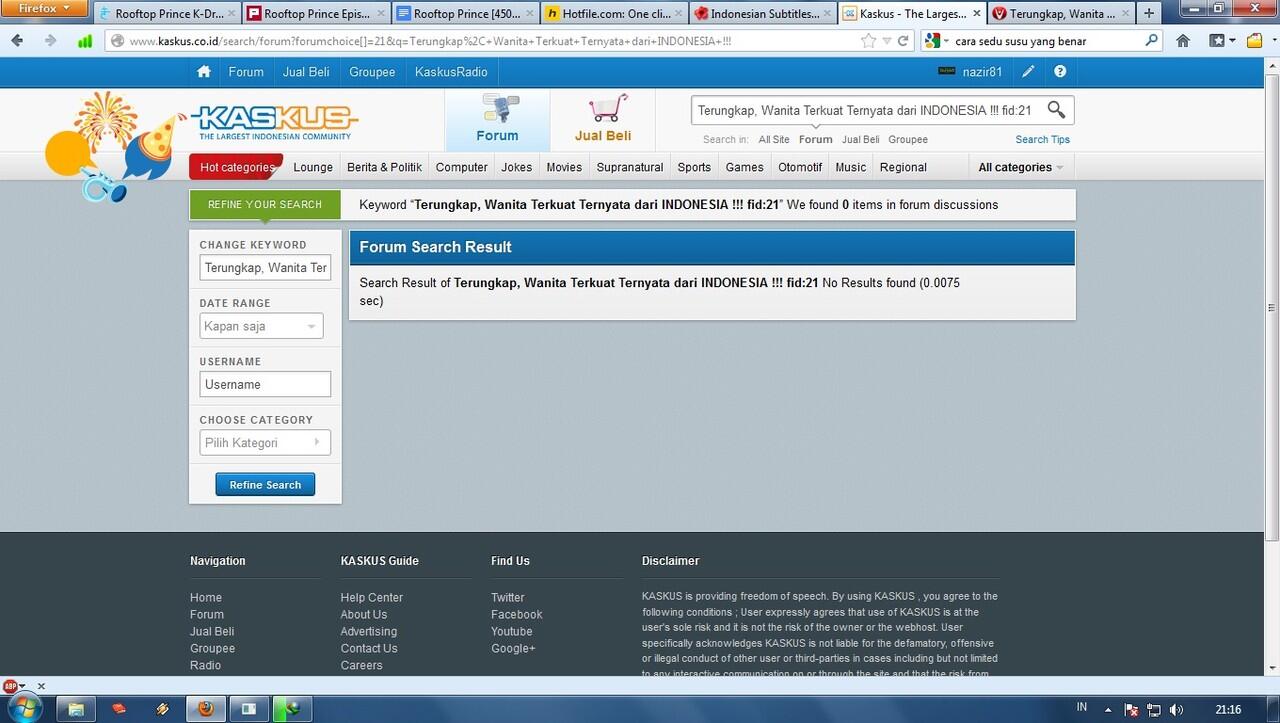Select the large Jual Beli section tab

click(x=603, y=120)
